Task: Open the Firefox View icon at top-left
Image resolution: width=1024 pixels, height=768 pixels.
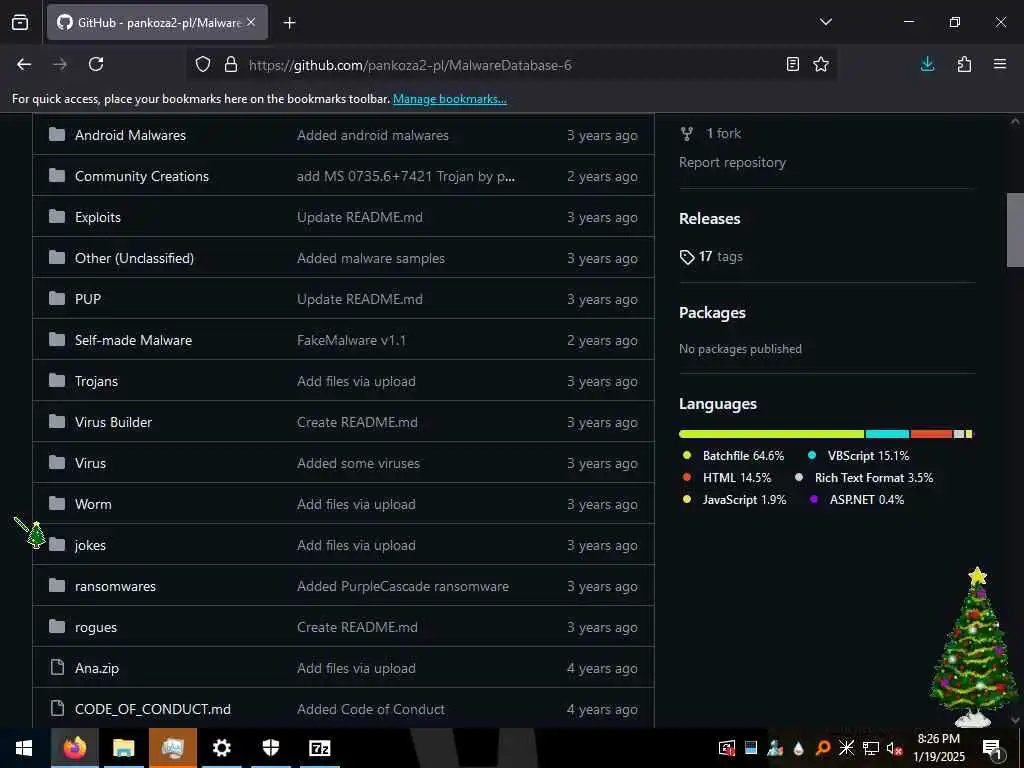Action: (x=20, y=22)
